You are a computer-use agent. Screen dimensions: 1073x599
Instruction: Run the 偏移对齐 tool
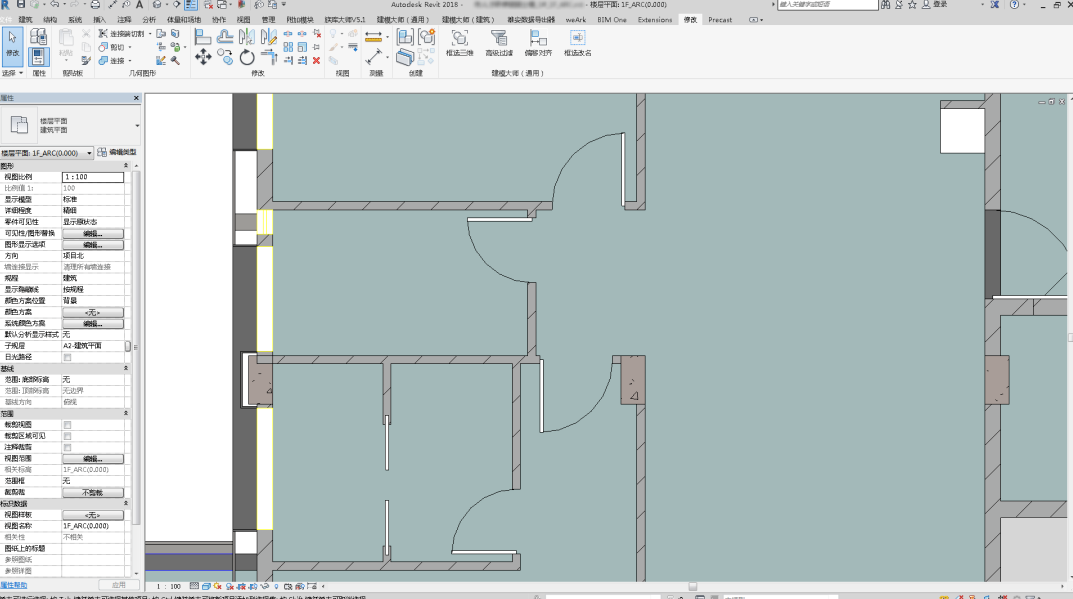point(538,42)
